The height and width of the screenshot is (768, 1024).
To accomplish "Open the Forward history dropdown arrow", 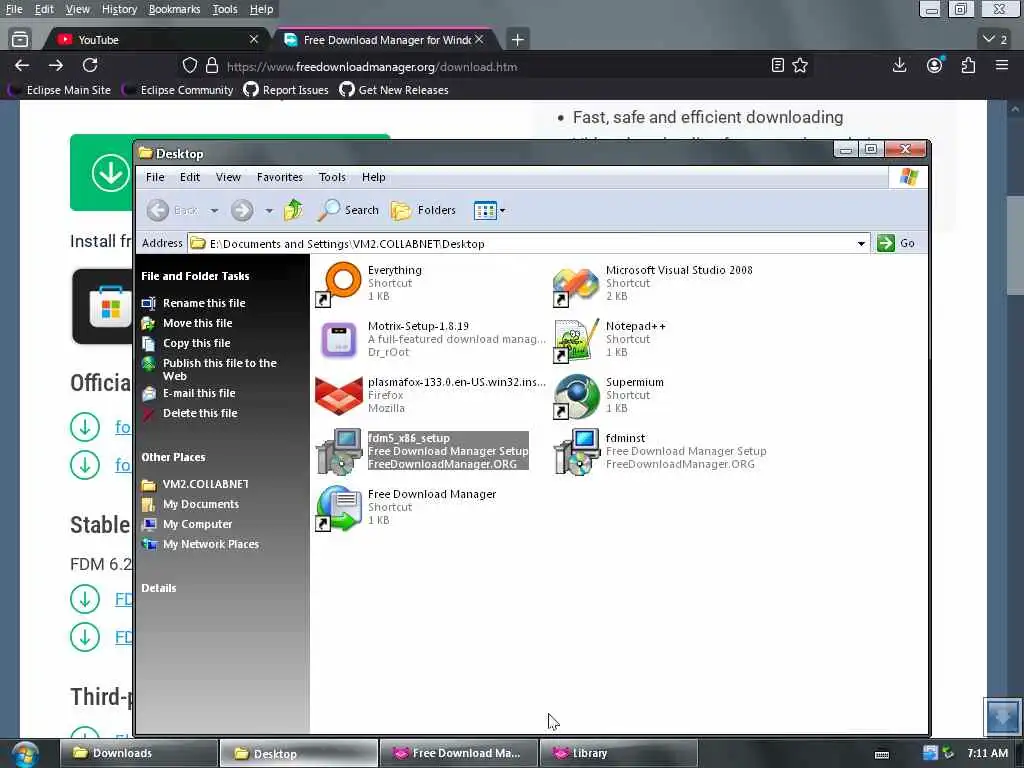I will (x=269, y=210).
